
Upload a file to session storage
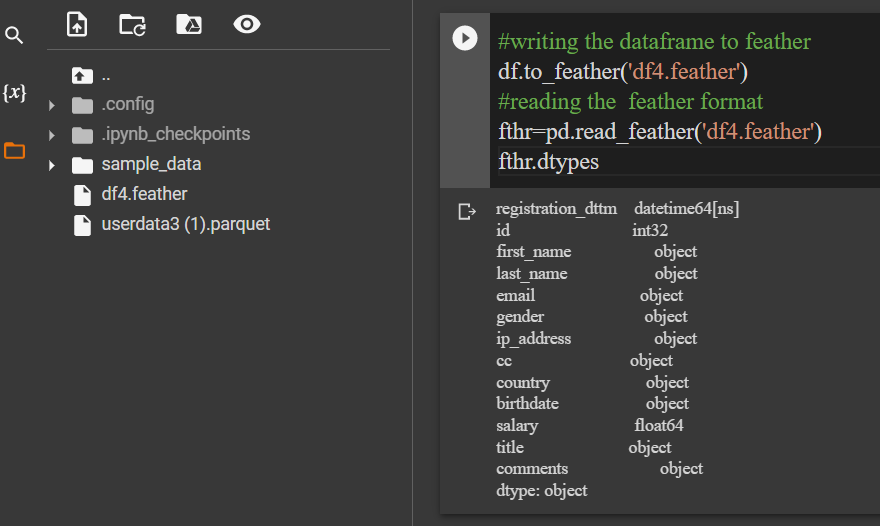(x=77, y=25)
